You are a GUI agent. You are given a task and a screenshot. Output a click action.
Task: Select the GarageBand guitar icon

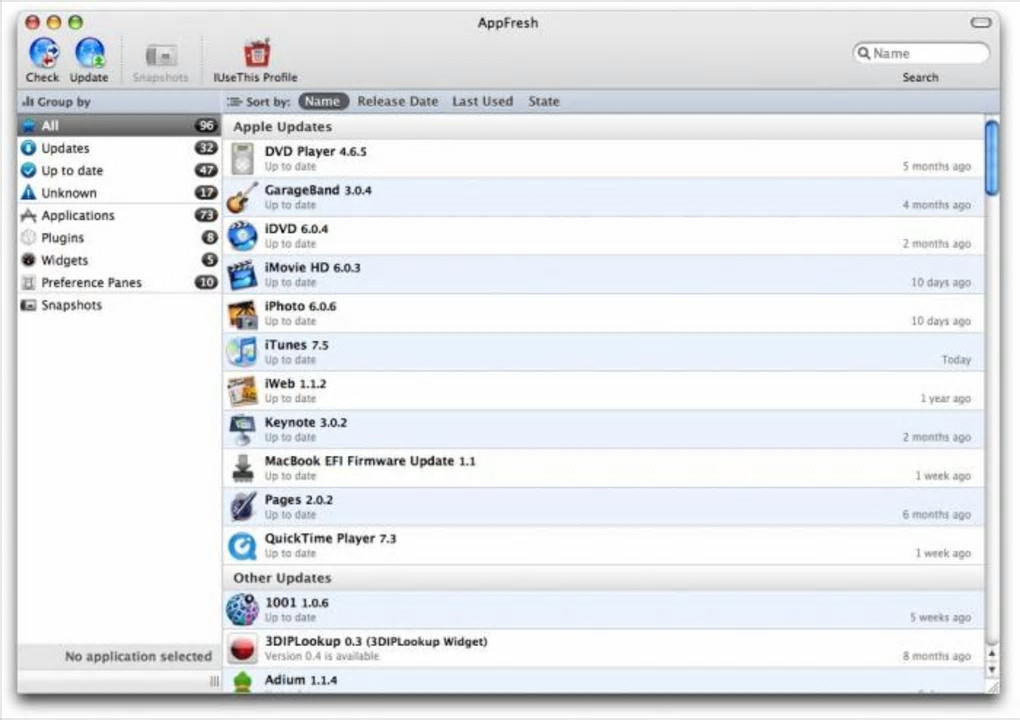[242, 197]
